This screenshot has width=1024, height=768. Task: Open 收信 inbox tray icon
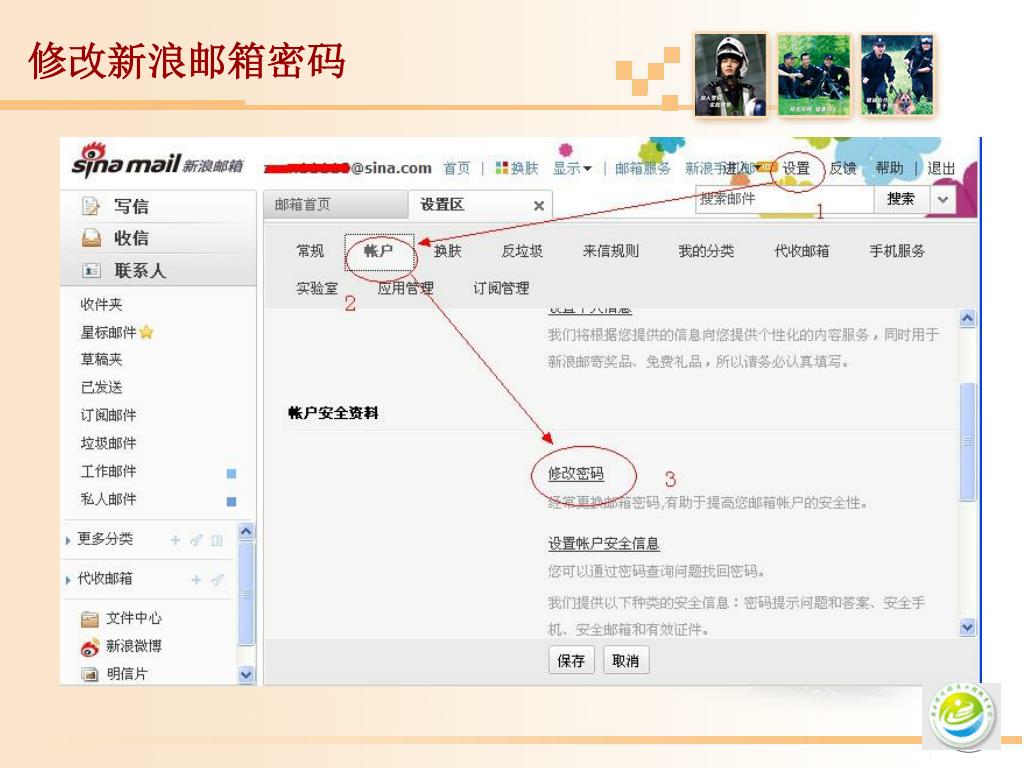91,238
